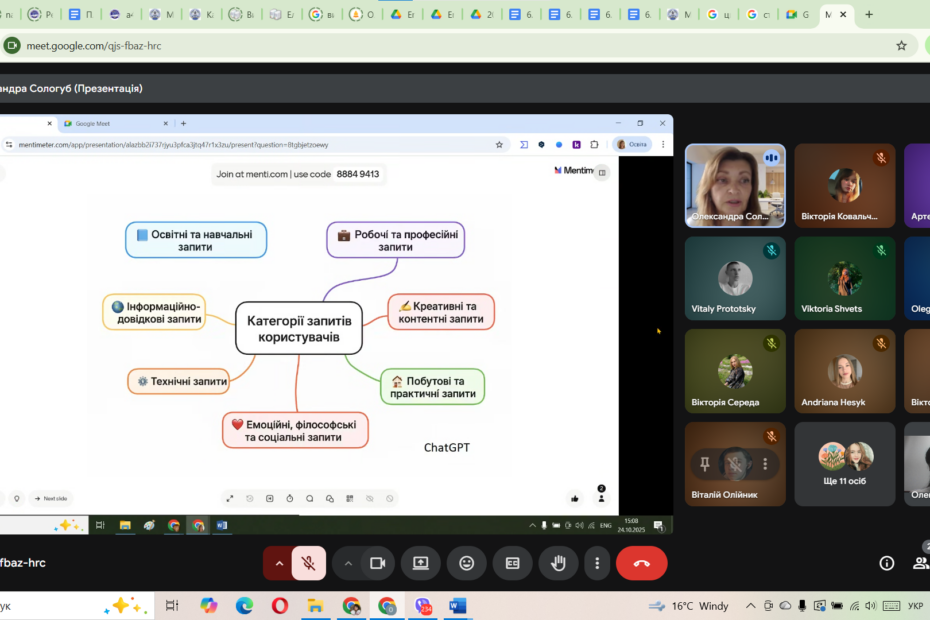
Task: Toggle the camera on or off
Action: 377,563
